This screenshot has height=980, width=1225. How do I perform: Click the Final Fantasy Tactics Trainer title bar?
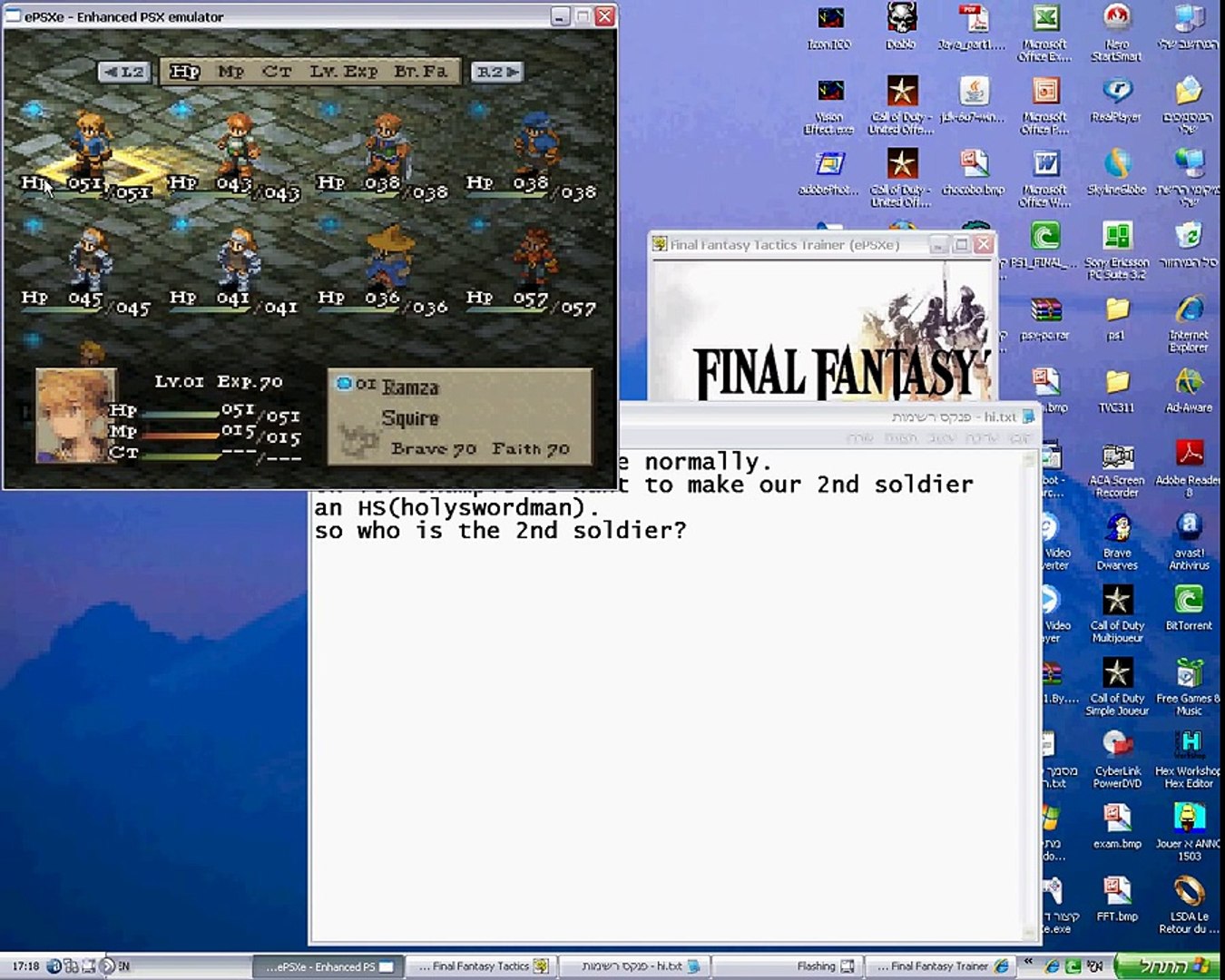822,244
